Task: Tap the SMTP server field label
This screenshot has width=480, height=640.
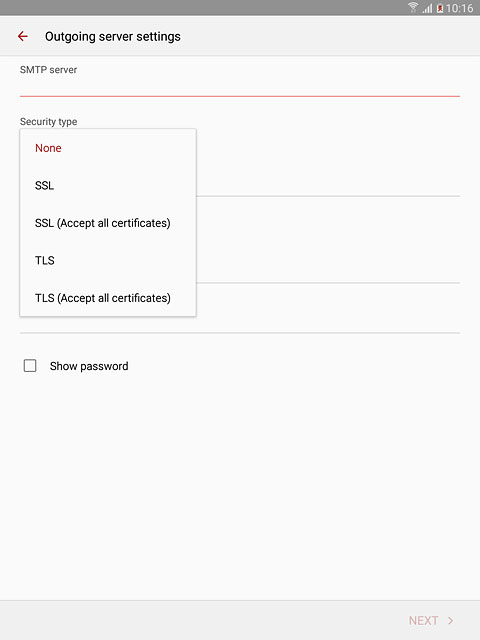Action: (x=49, y=70)
